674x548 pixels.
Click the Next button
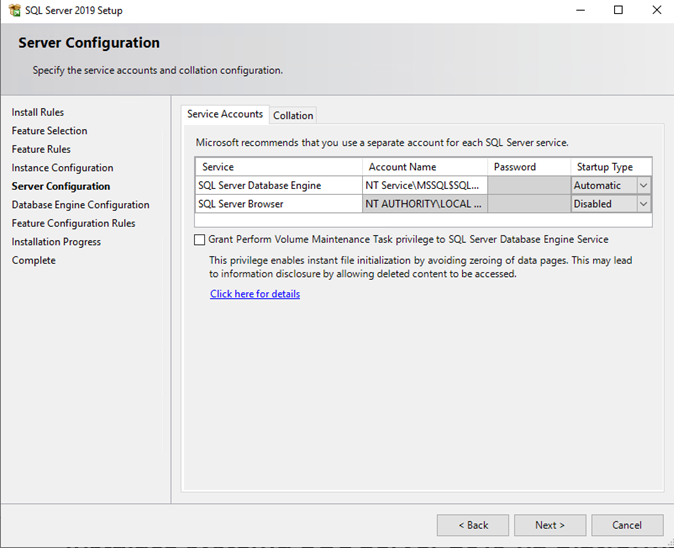coord(550,525)
